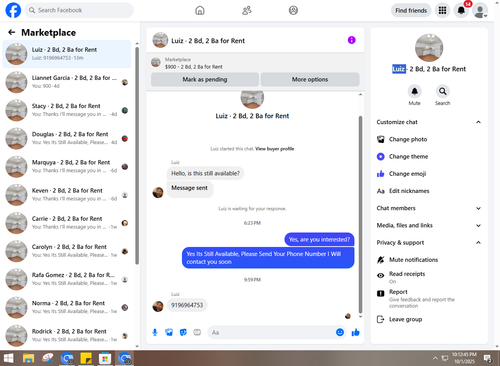Go back using Marketplace arrow
Screen dimensions: 500x366
12,32
